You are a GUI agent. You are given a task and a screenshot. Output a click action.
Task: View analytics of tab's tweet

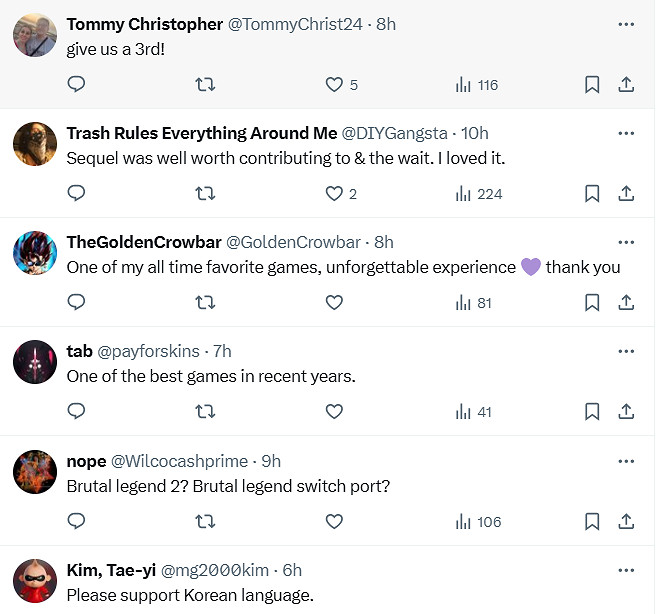pos(474,411)
